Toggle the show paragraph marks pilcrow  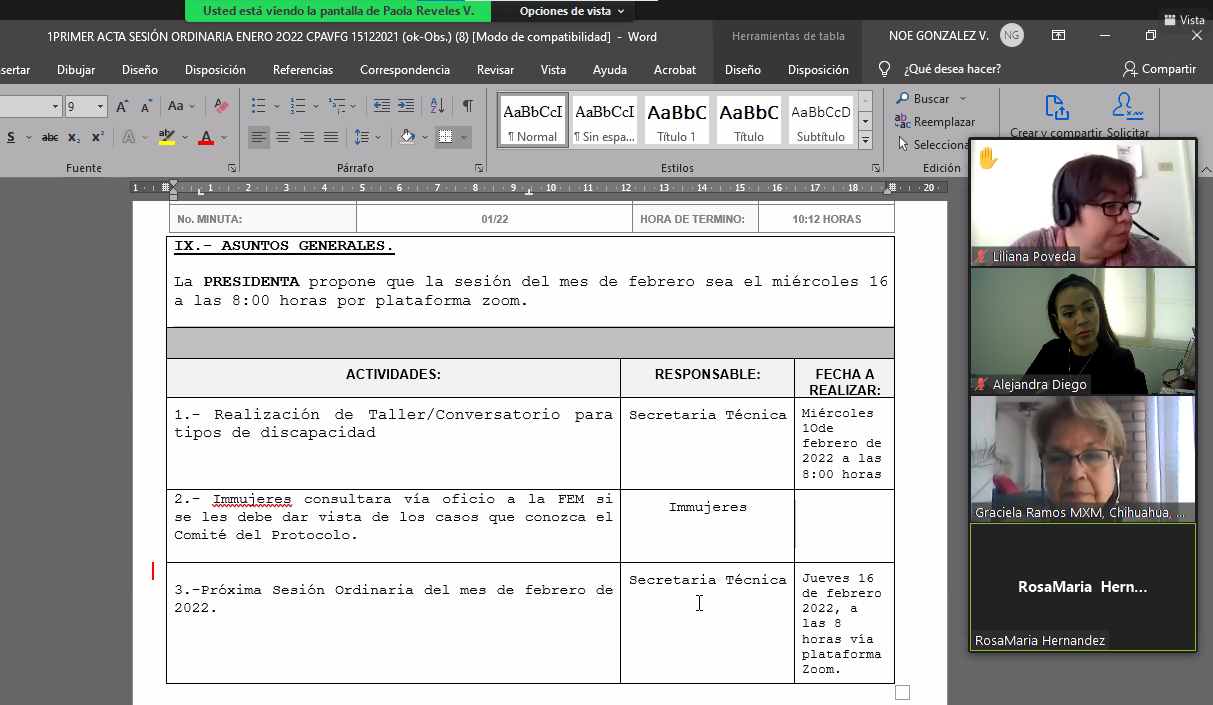(x=467, y=106)
